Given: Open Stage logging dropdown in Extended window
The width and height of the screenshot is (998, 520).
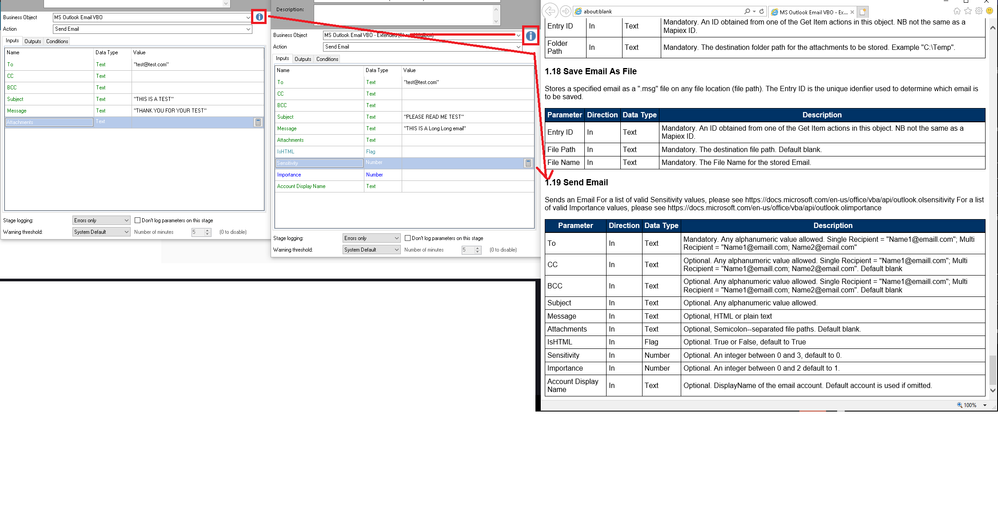Looking at the screenshot, I should click(x=372, y=238).
